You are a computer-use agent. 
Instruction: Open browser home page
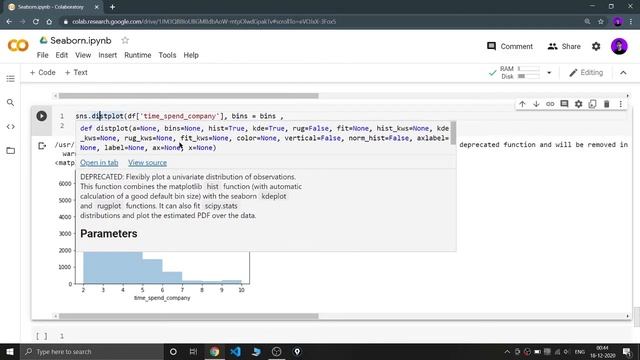pos(49,22)
